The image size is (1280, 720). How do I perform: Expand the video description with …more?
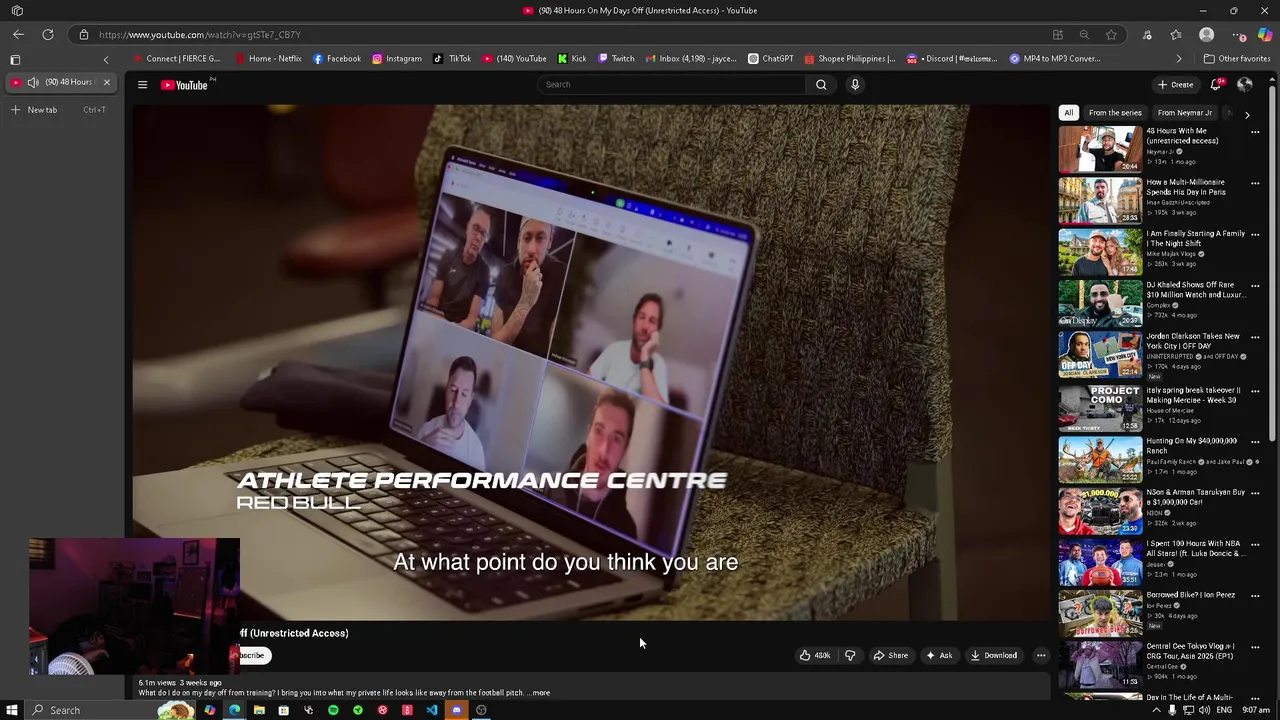[539, 692]
